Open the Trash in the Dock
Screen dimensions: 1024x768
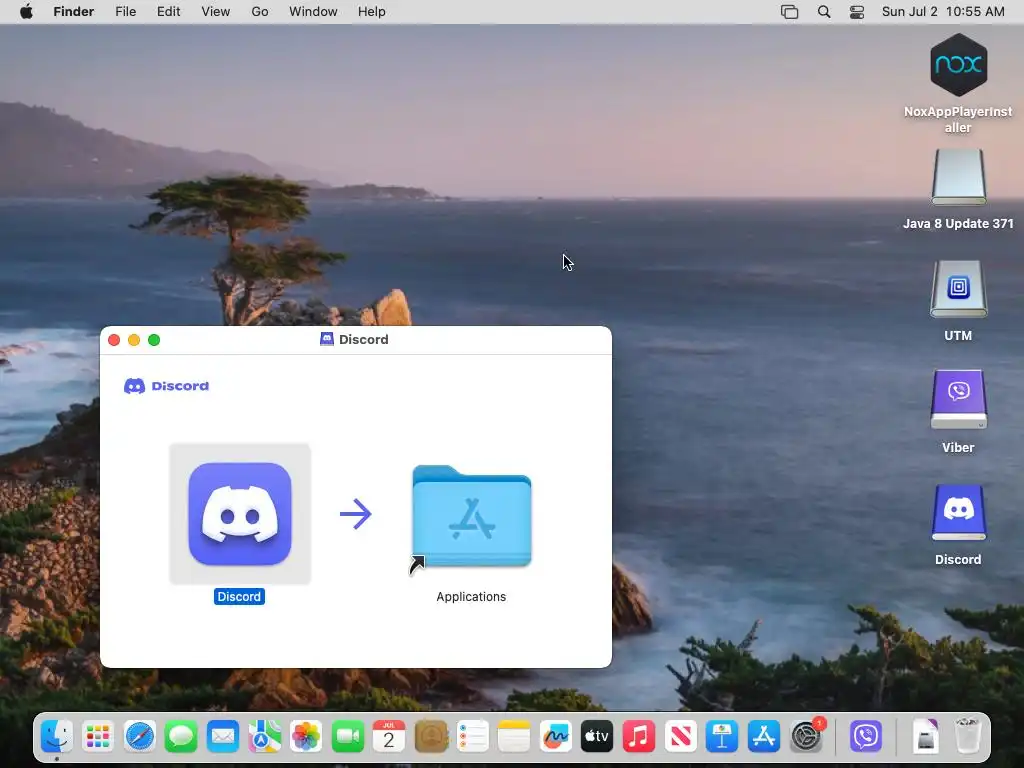pos(967,737)
